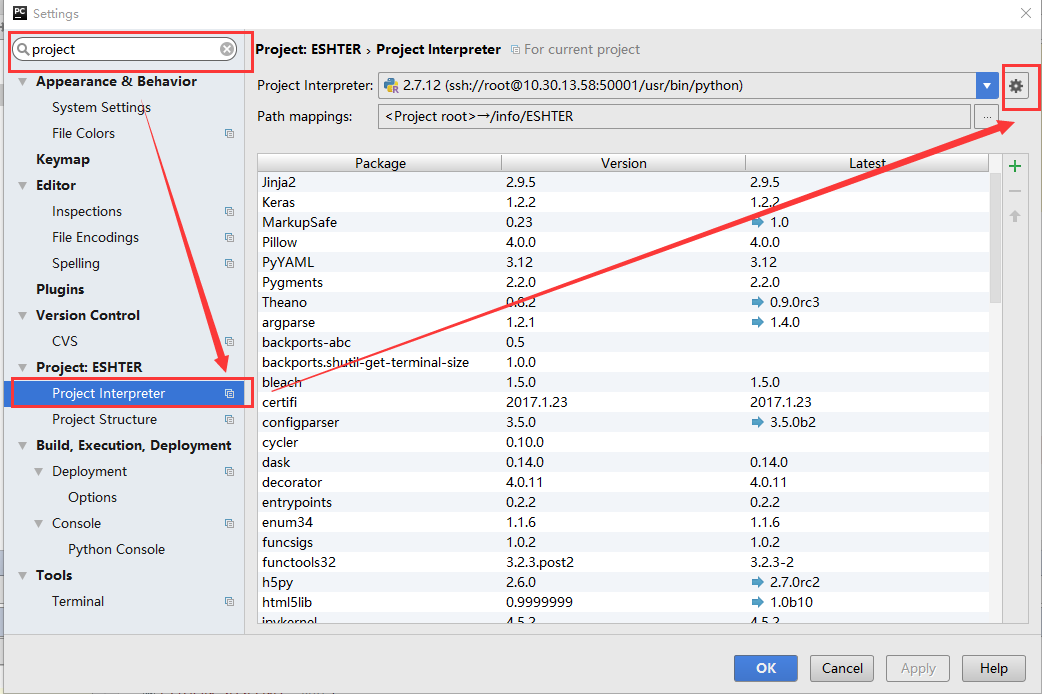Click the path mappings browse (...) button

[987, 116]
